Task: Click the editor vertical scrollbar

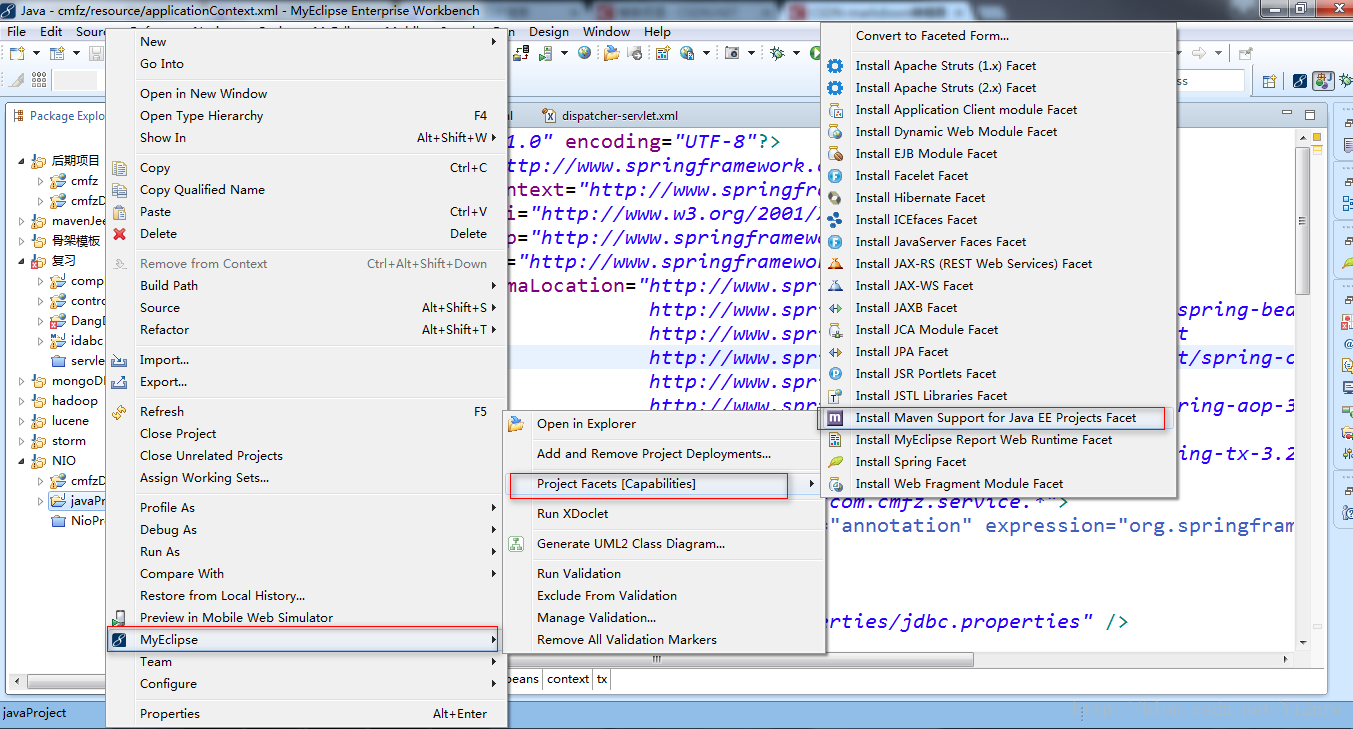Action: tap(1302, 220)
